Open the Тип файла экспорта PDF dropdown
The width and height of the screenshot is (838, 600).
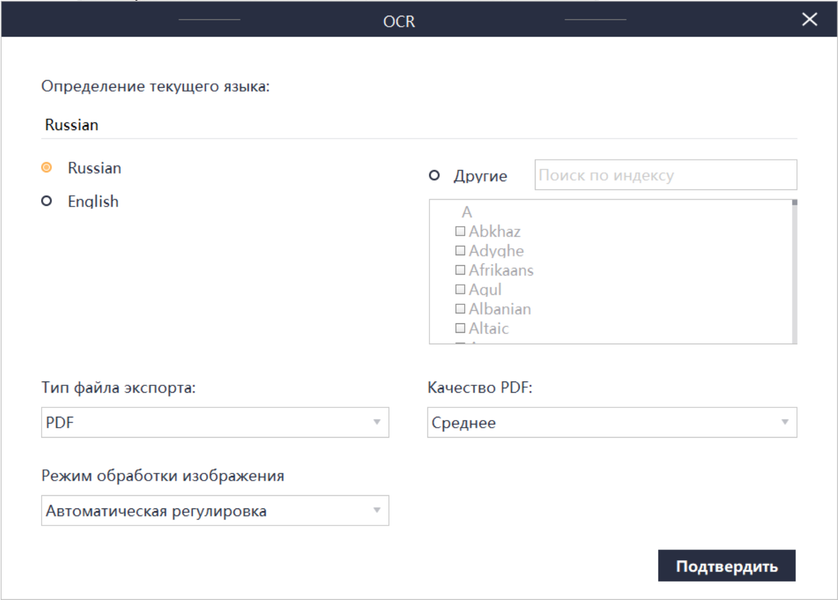(x=215, y=423)
